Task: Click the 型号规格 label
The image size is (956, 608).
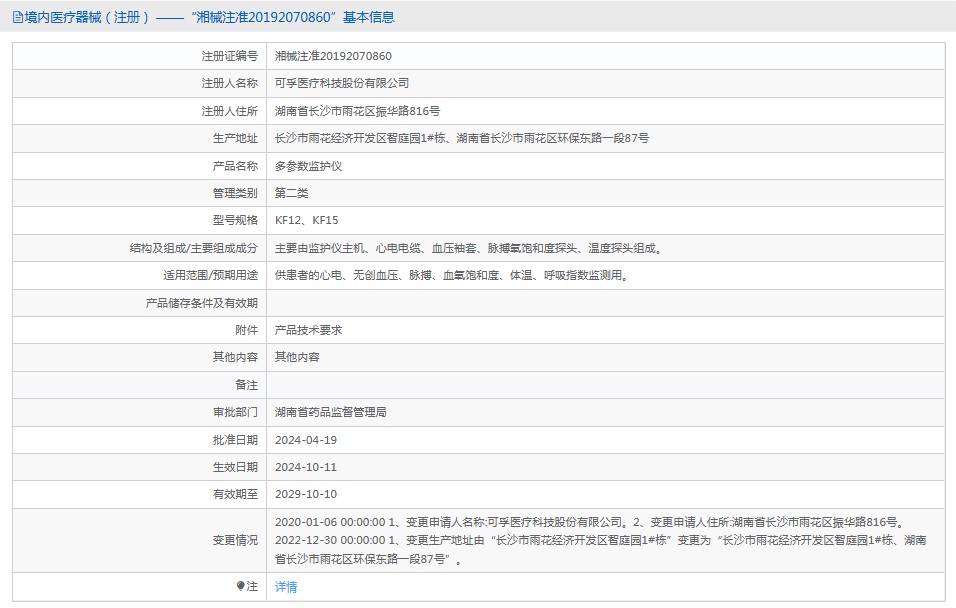Action: pos(235,220)
